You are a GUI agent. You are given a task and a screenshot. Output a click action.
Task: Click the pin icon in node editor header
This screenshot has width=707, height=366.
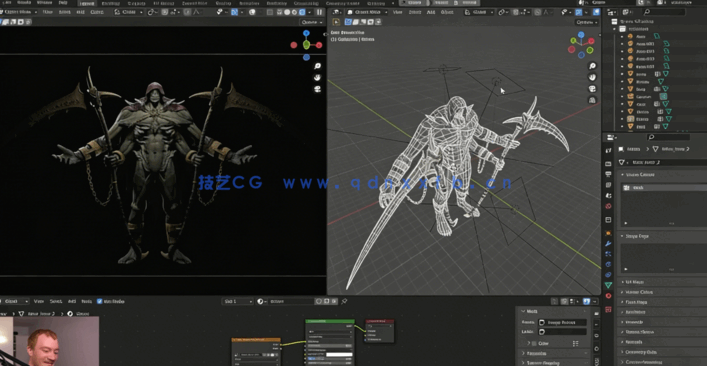coord(344,301)
